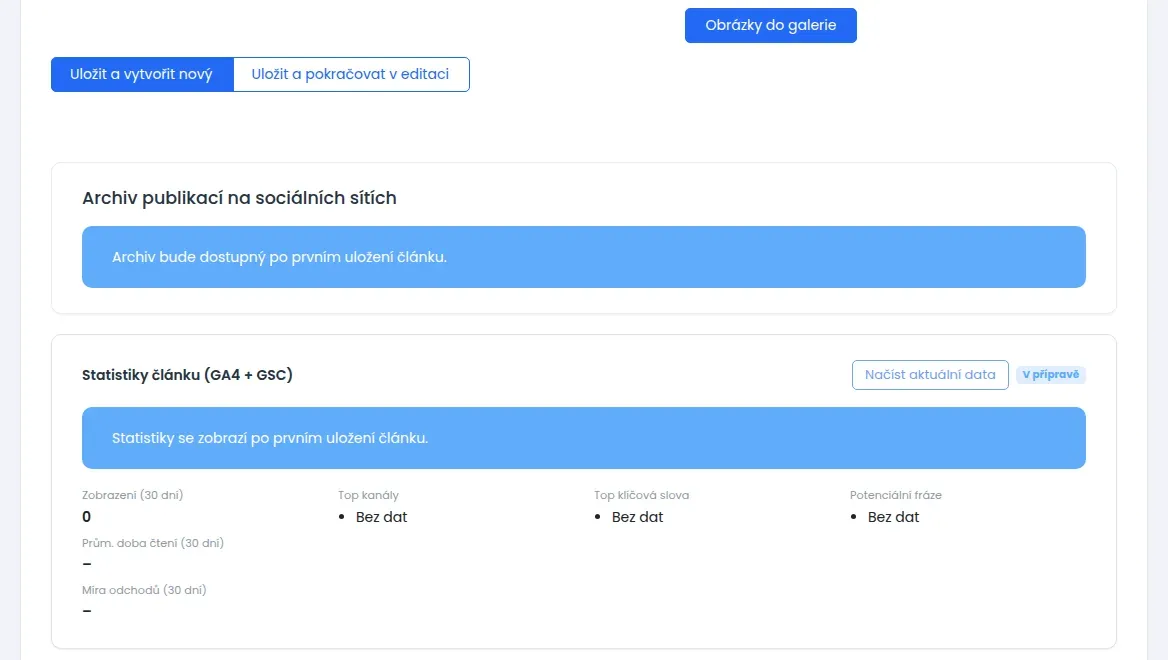
Task: Click the Top klíčová slova label
Action: point(641,495)
